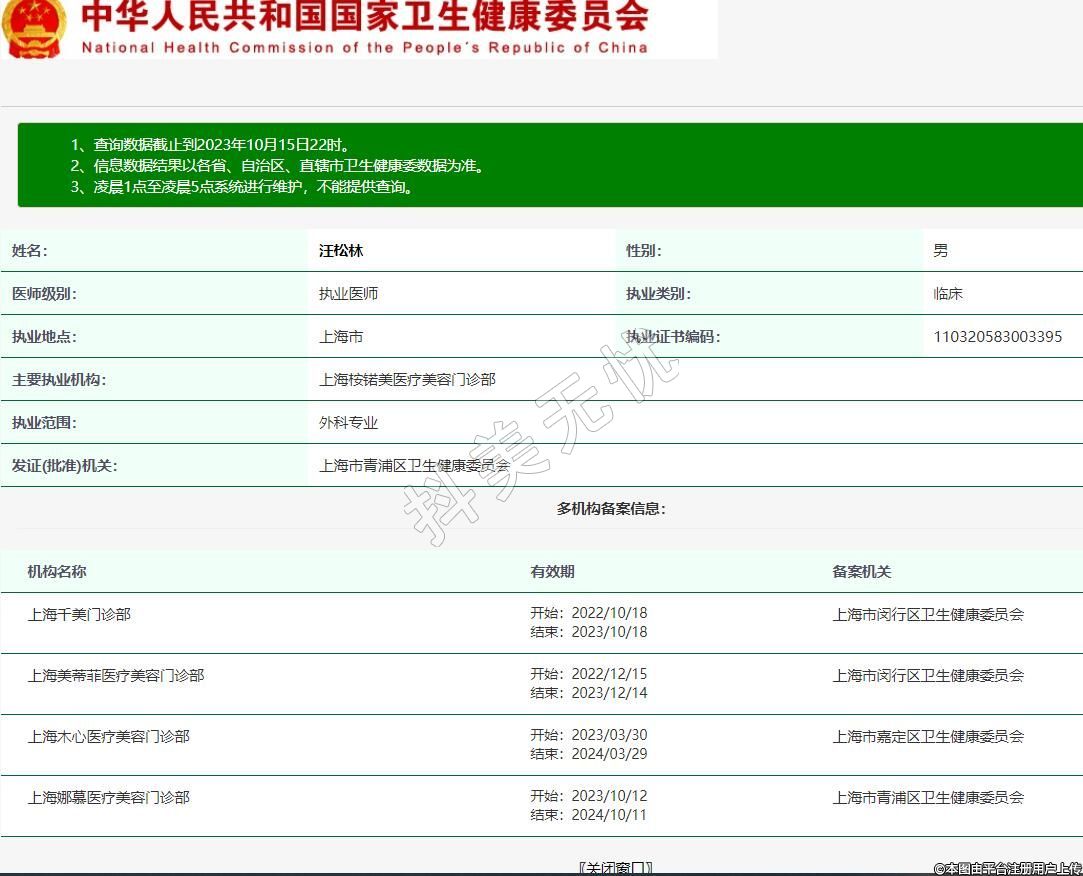
Task: Click the issuing authority 上海市青浦区卫生健康委员会 in the 发证机关 row
Action: (x=414, y=466)
